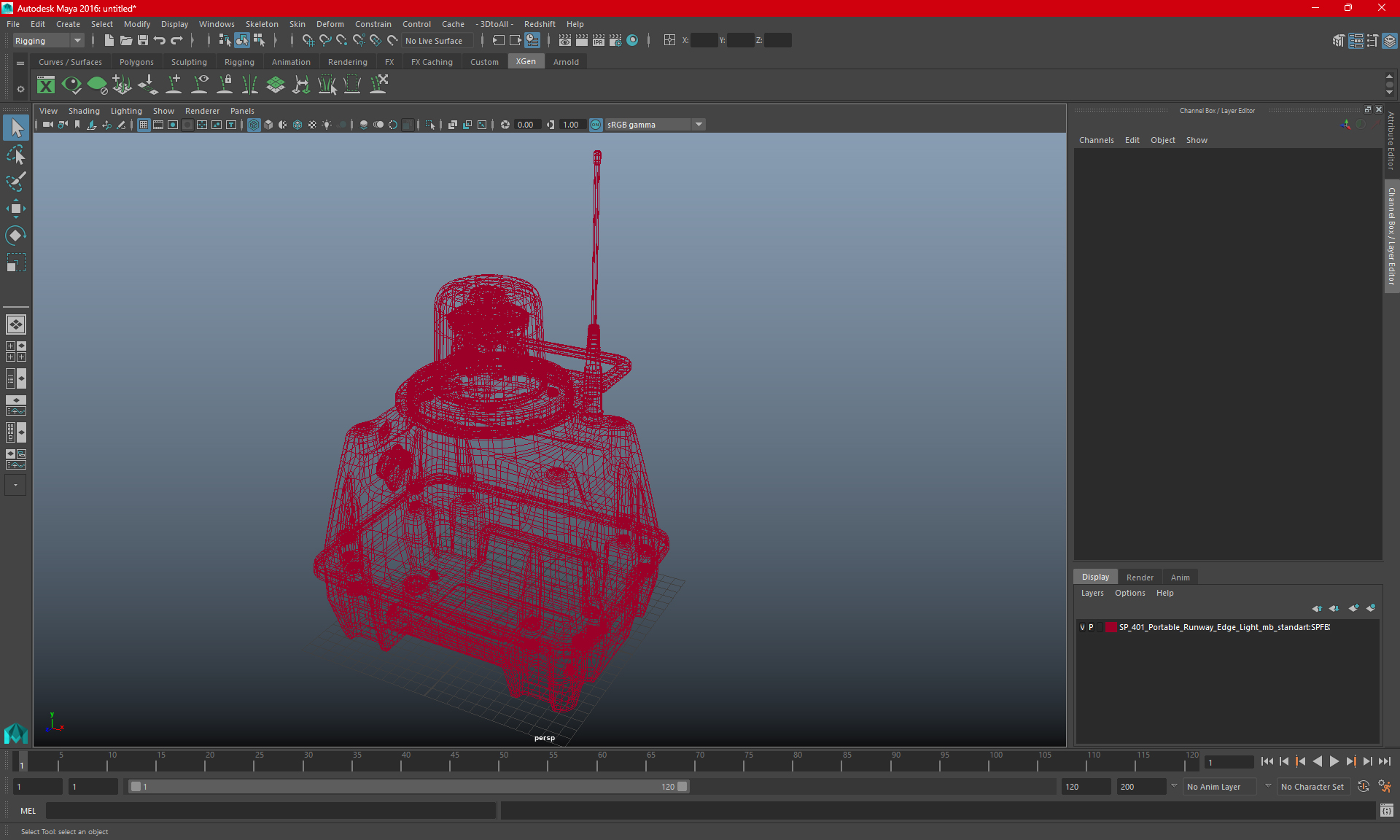Screen dimensions: 1400x840
Task: Open shelf tab selector menu
Action: tap(20, 63)
